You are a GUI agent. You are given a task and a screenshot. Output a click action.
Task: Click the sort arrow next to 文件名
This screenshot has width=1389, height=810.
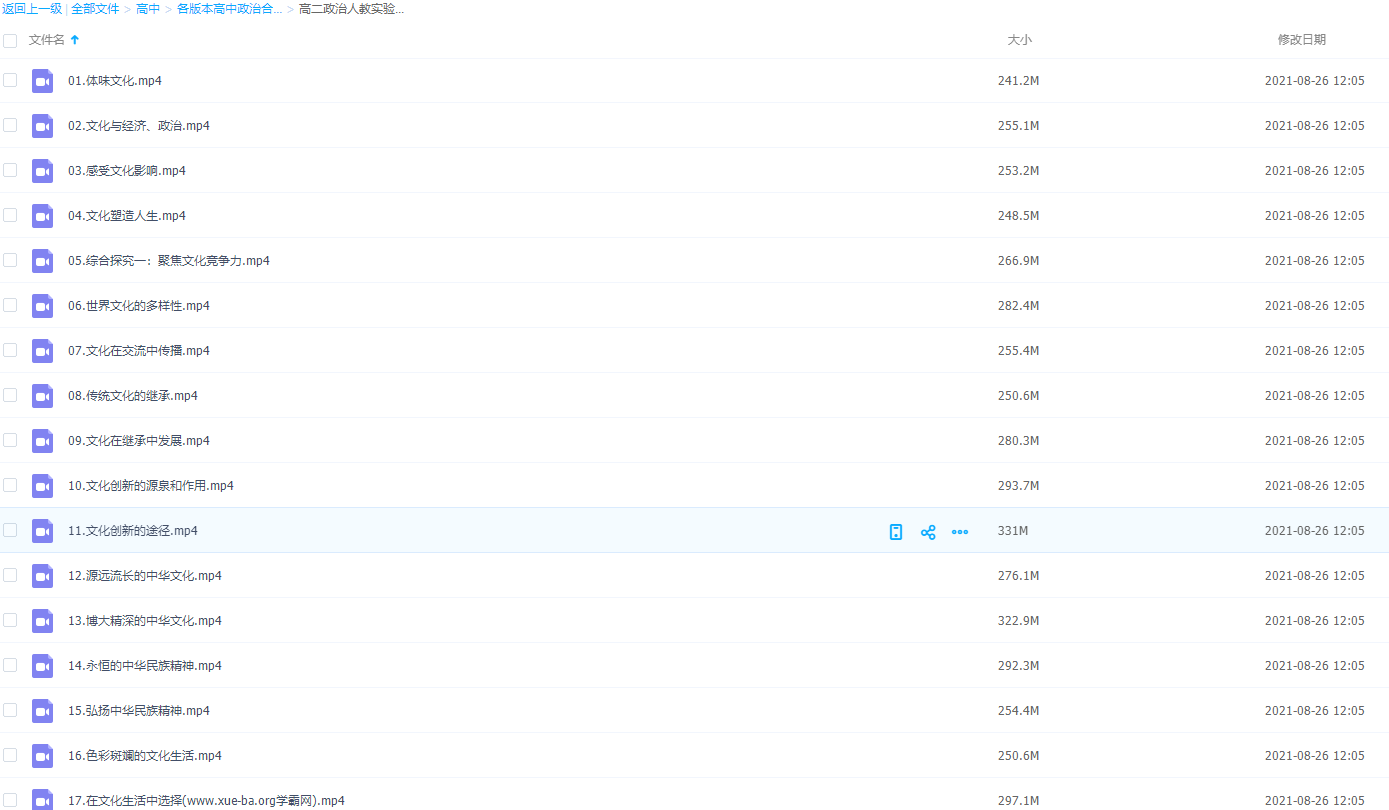75,40
